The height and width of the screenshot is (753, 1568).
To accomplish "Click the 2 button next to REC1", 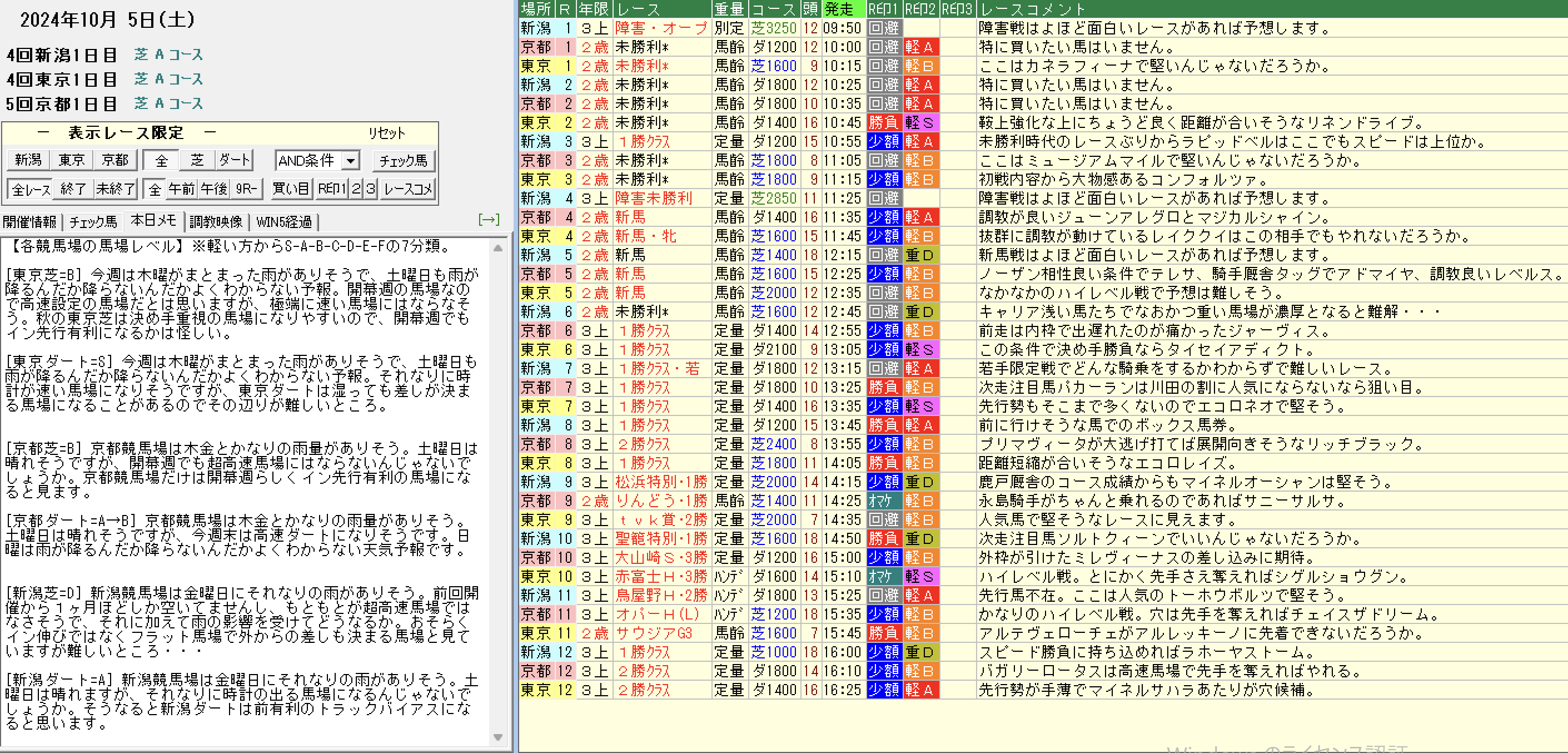I will tap(356, 189).
